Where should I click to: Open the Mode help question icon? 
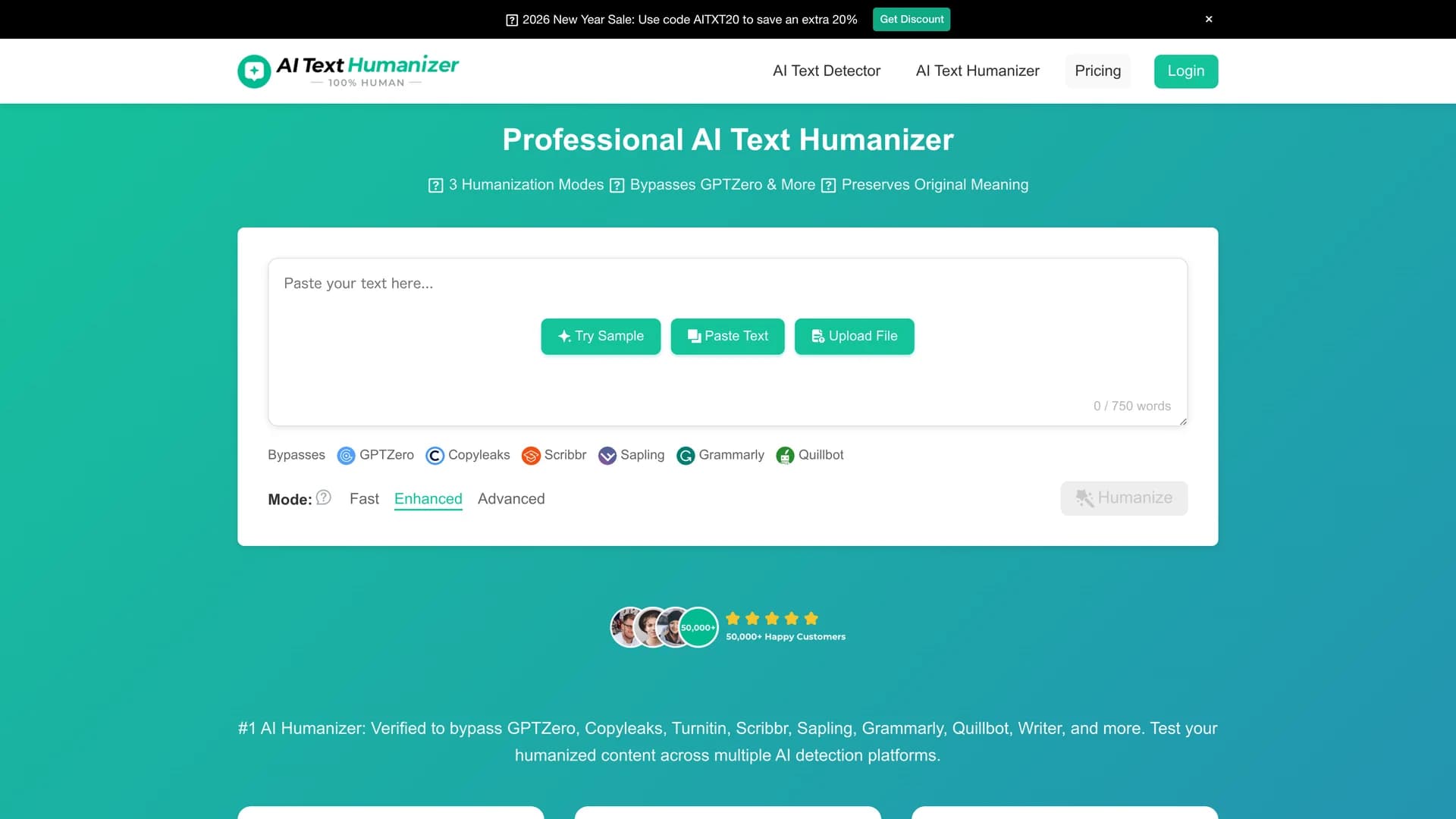(x=324, y=497)
